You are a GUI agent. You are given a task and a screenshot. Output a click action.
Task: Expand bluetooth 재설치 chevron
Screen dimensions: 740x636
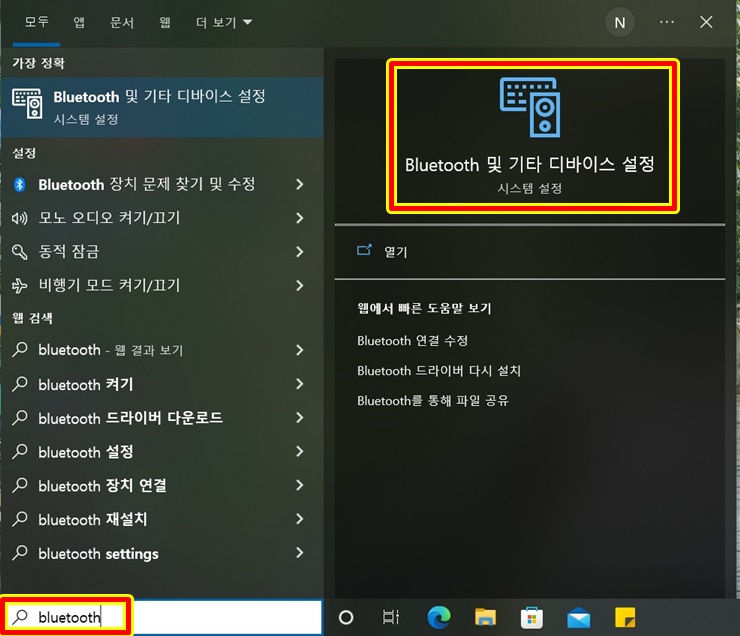point(299,519)
